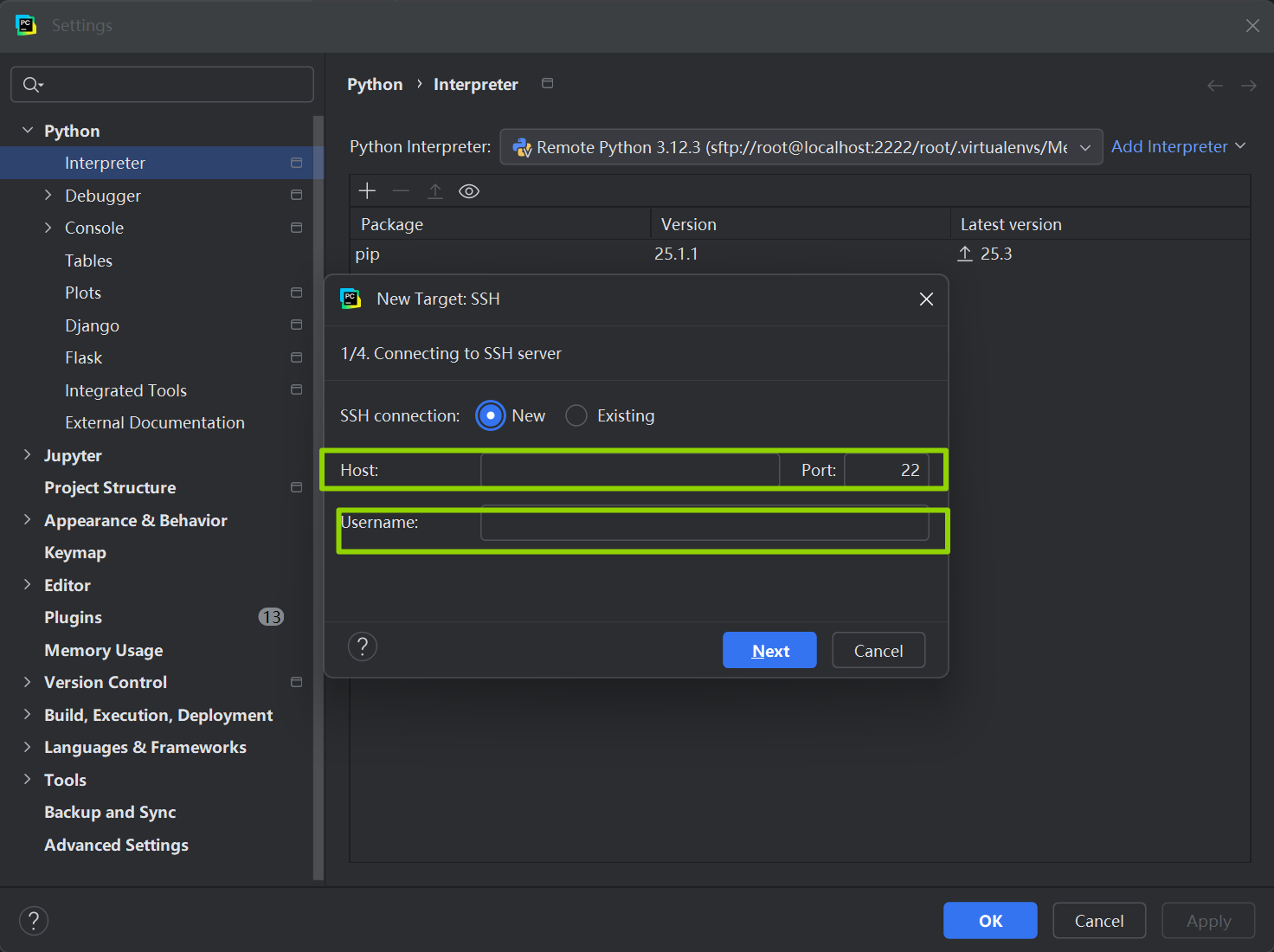
Task: Click the add package plus icon
Action: pos(367,191)
